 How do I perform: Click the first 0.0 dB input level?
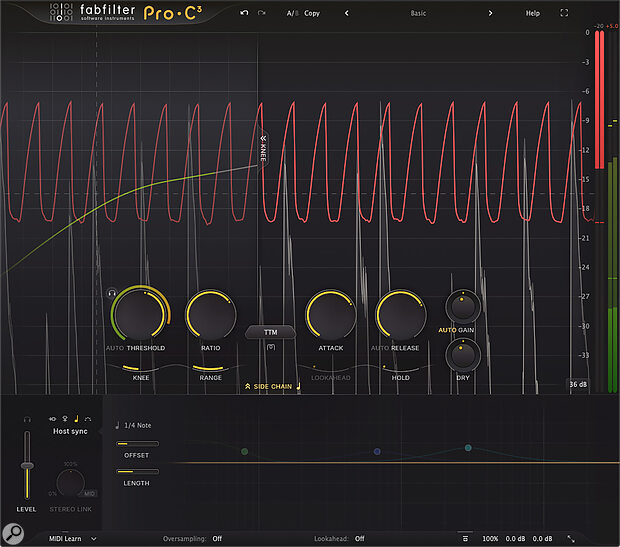point(515,539)
